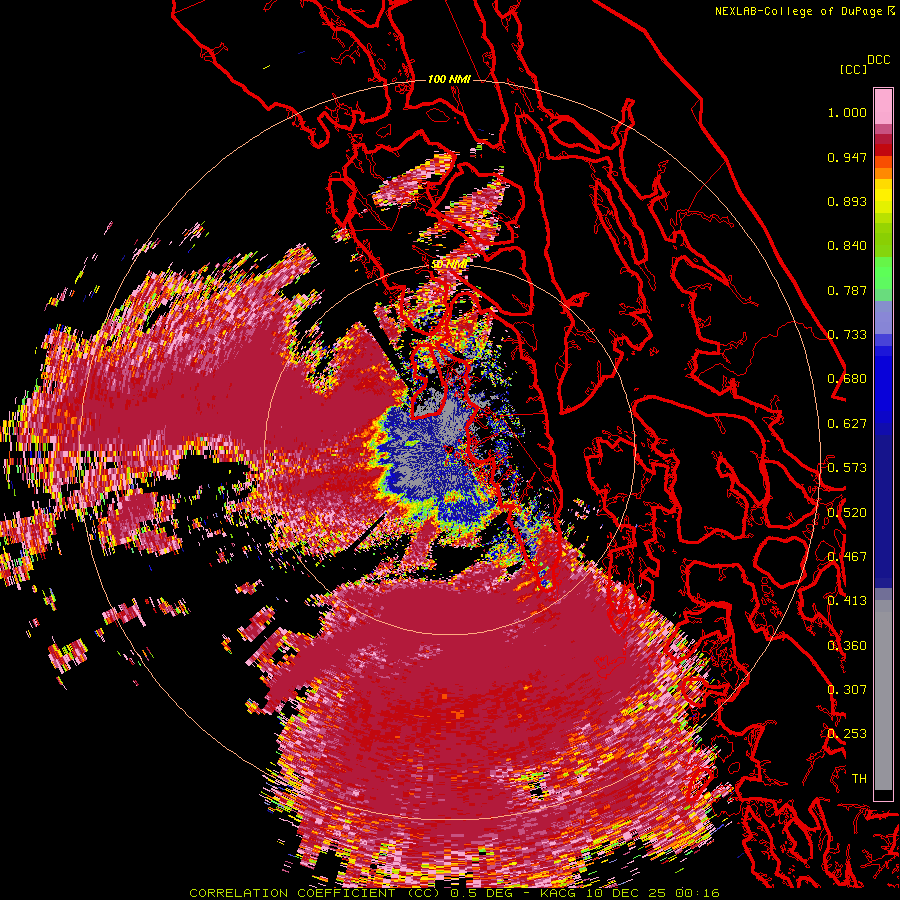Select the 0.573 legend value

click(847, 468)
